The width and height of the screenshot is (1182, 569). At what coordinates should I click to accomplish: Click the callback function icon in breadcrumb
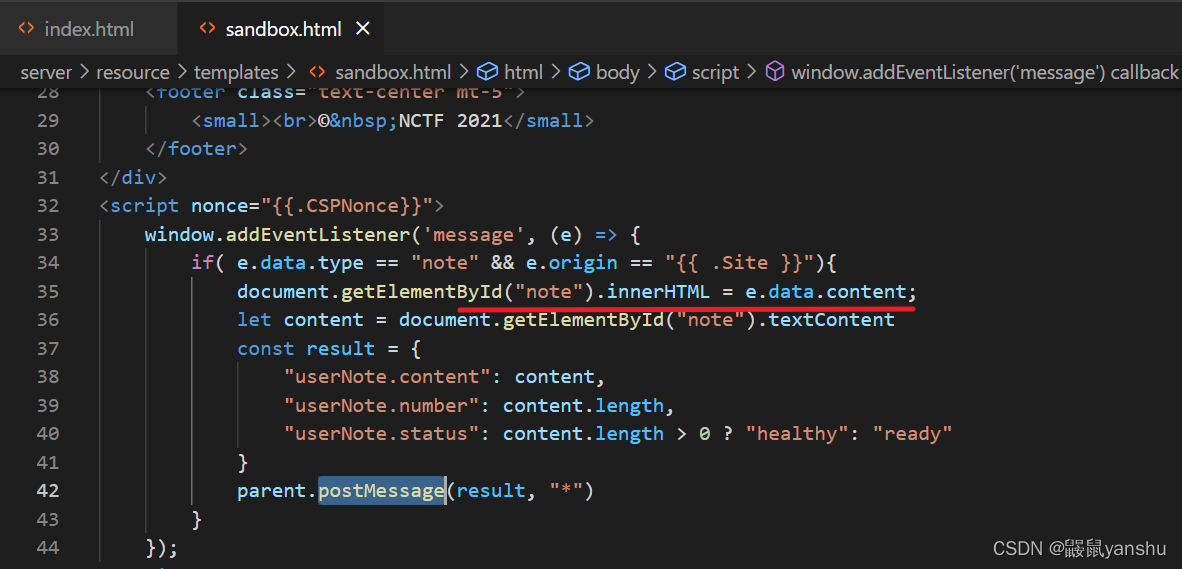(774, 72)
